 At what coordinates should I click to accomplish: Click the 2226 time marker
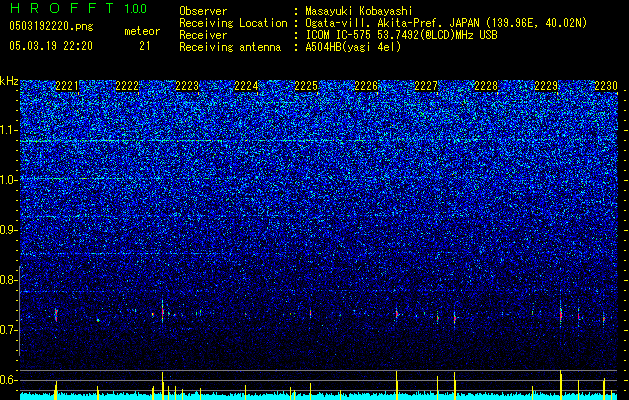click(x=366, y=86)
